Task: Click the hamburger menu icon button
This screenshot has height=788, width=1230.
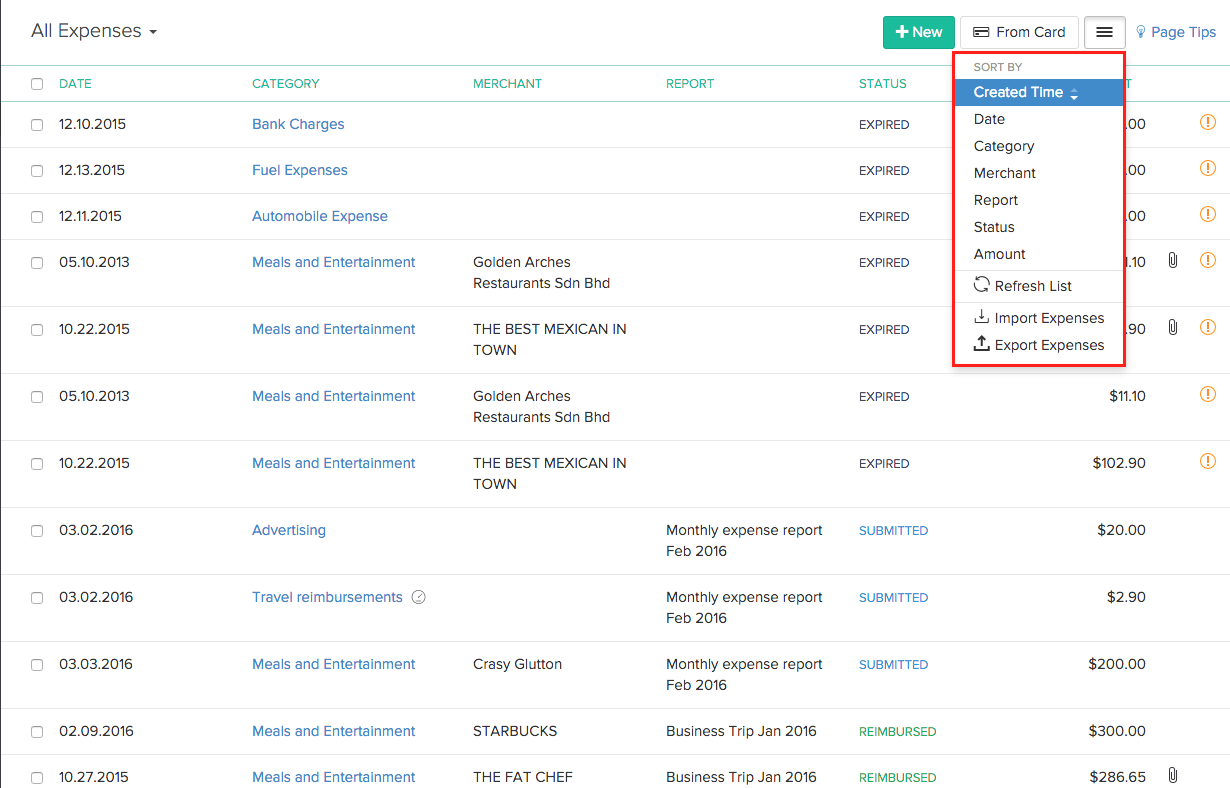Action: point(1104,32)
